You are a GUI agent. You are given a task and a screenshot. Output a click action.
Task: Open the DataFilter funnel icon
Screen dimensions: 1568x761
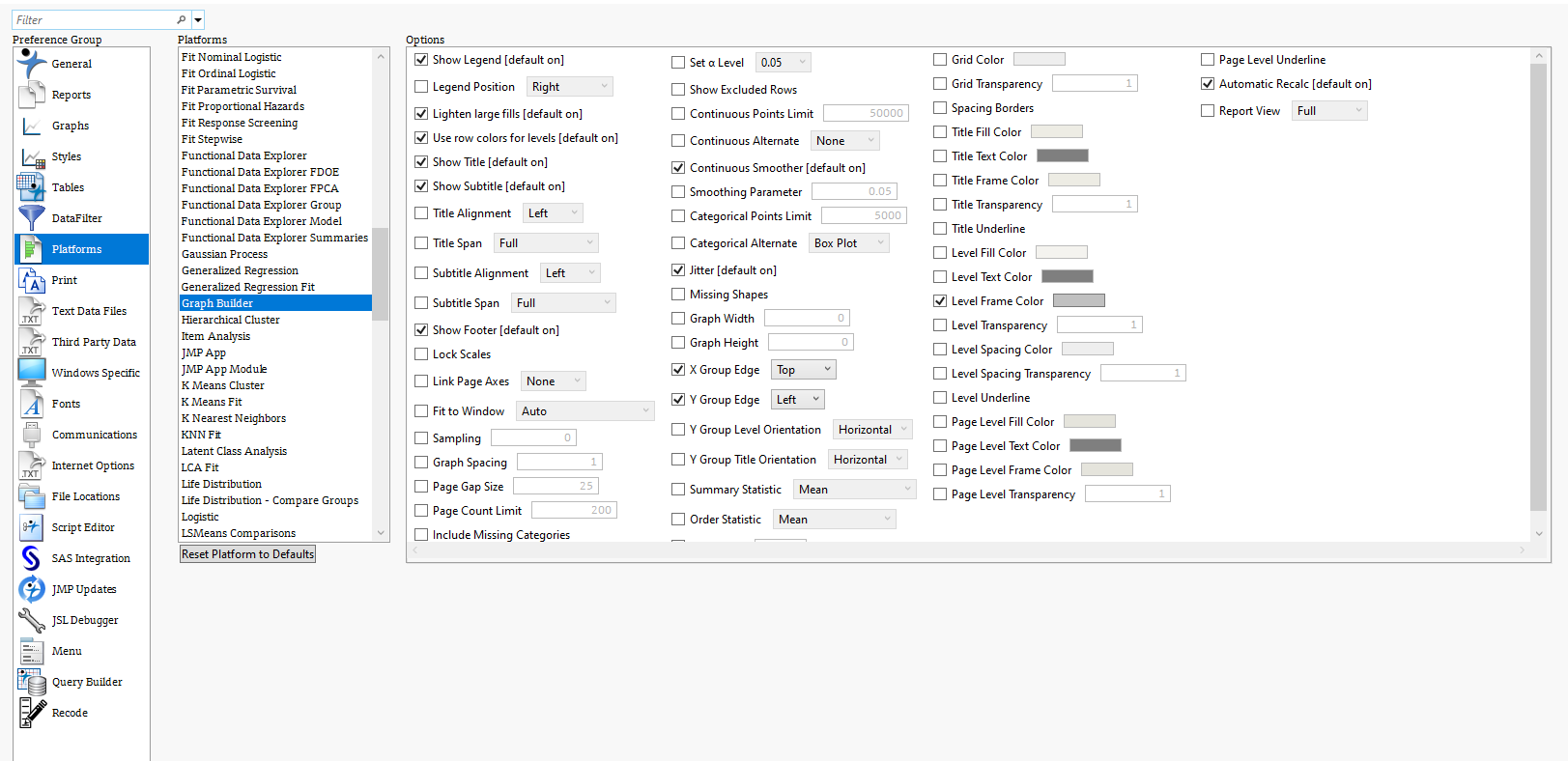(x=31, y=218)
